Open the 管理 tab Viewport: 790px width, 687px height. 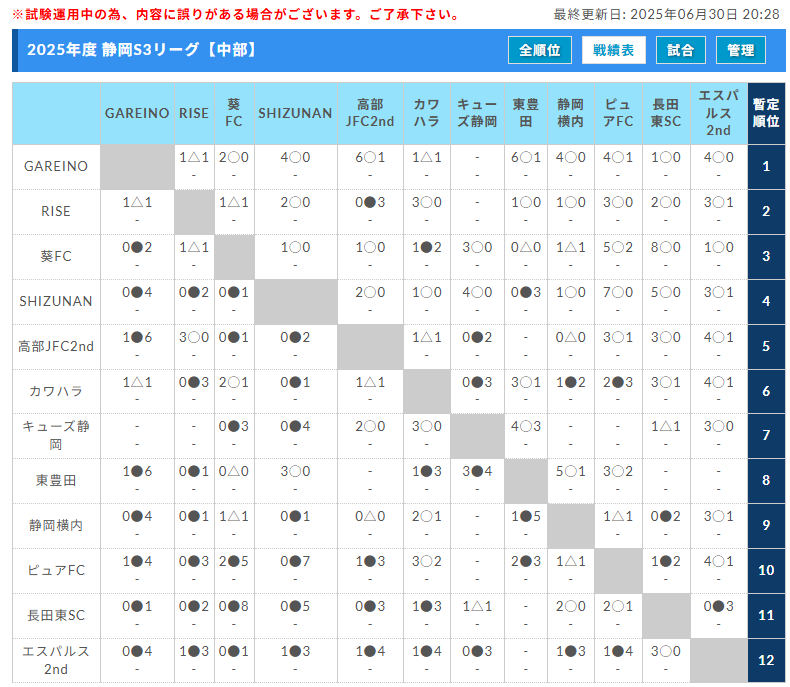[x=741, y=50]
